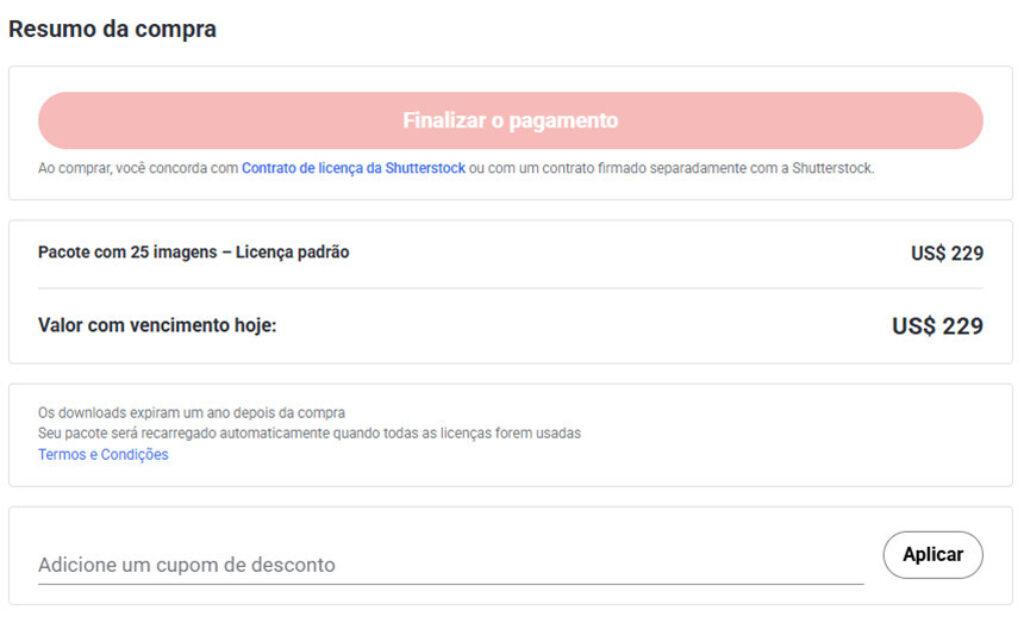Open the Contrato de licença da Shutterstock link

tap(353, 169)
